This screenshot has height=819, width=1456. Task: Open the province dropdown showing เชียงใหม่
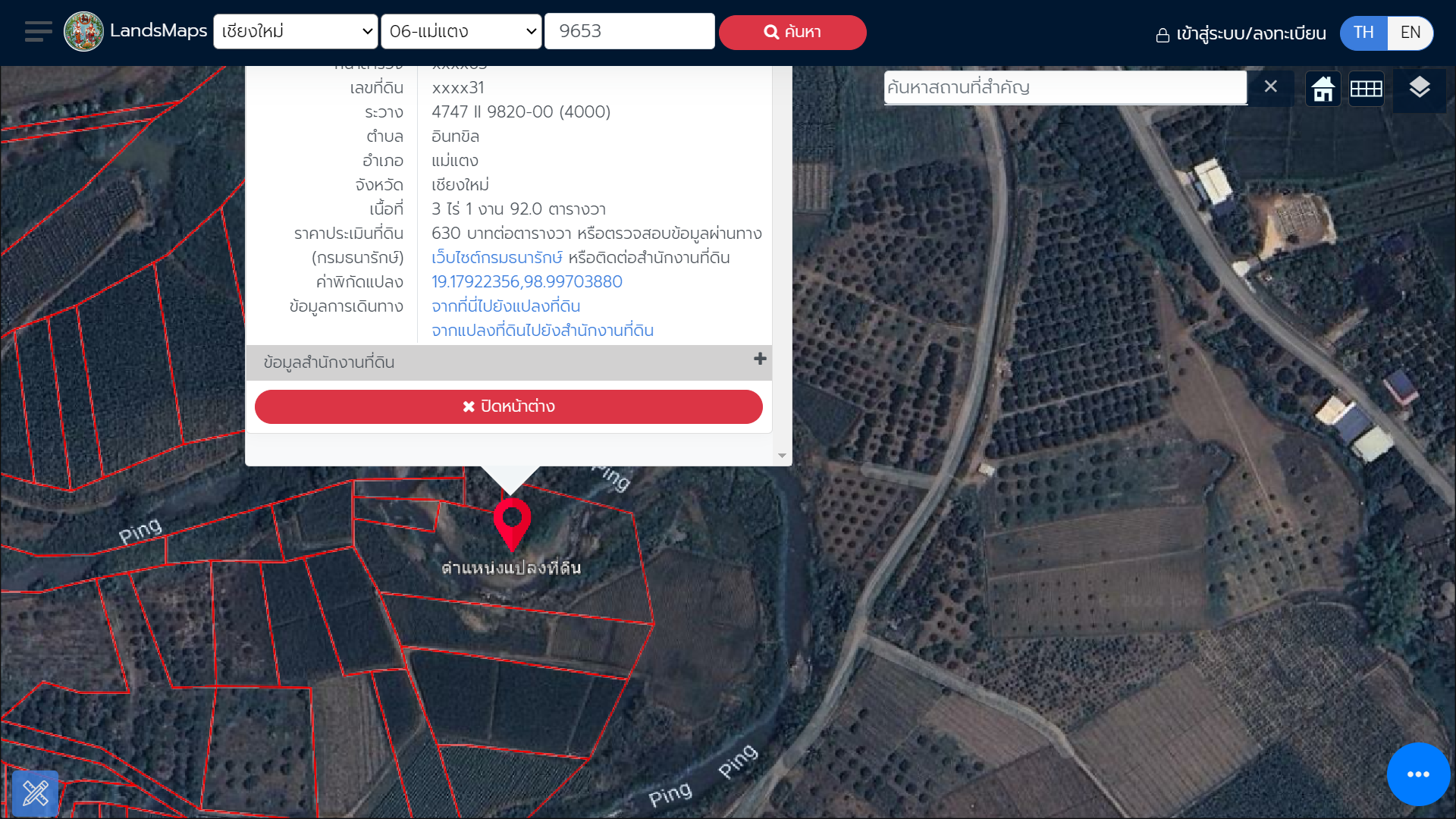coord(295,32)
